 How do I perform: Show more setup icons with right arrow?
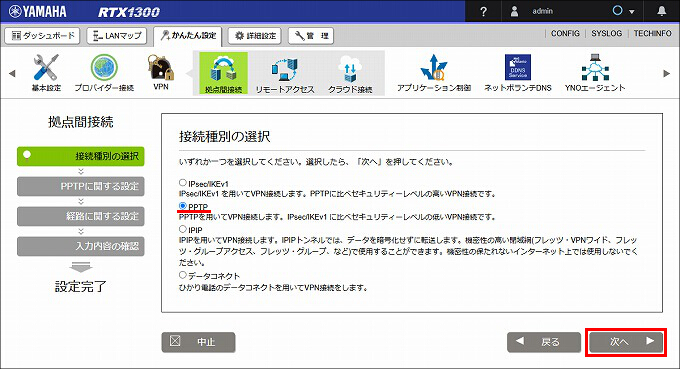(x=667, y=73)
